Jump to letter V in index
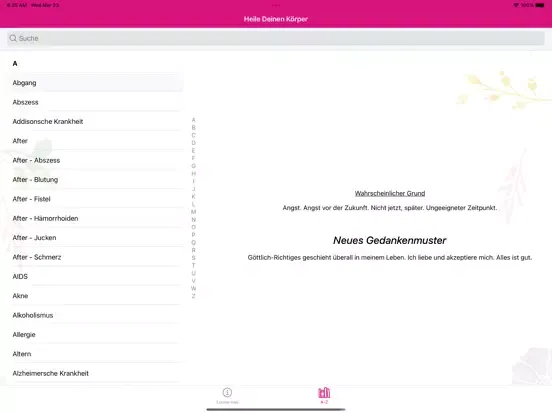Viewport: 552px width, 414px height. pyautogui.click(x=193, y=281)
